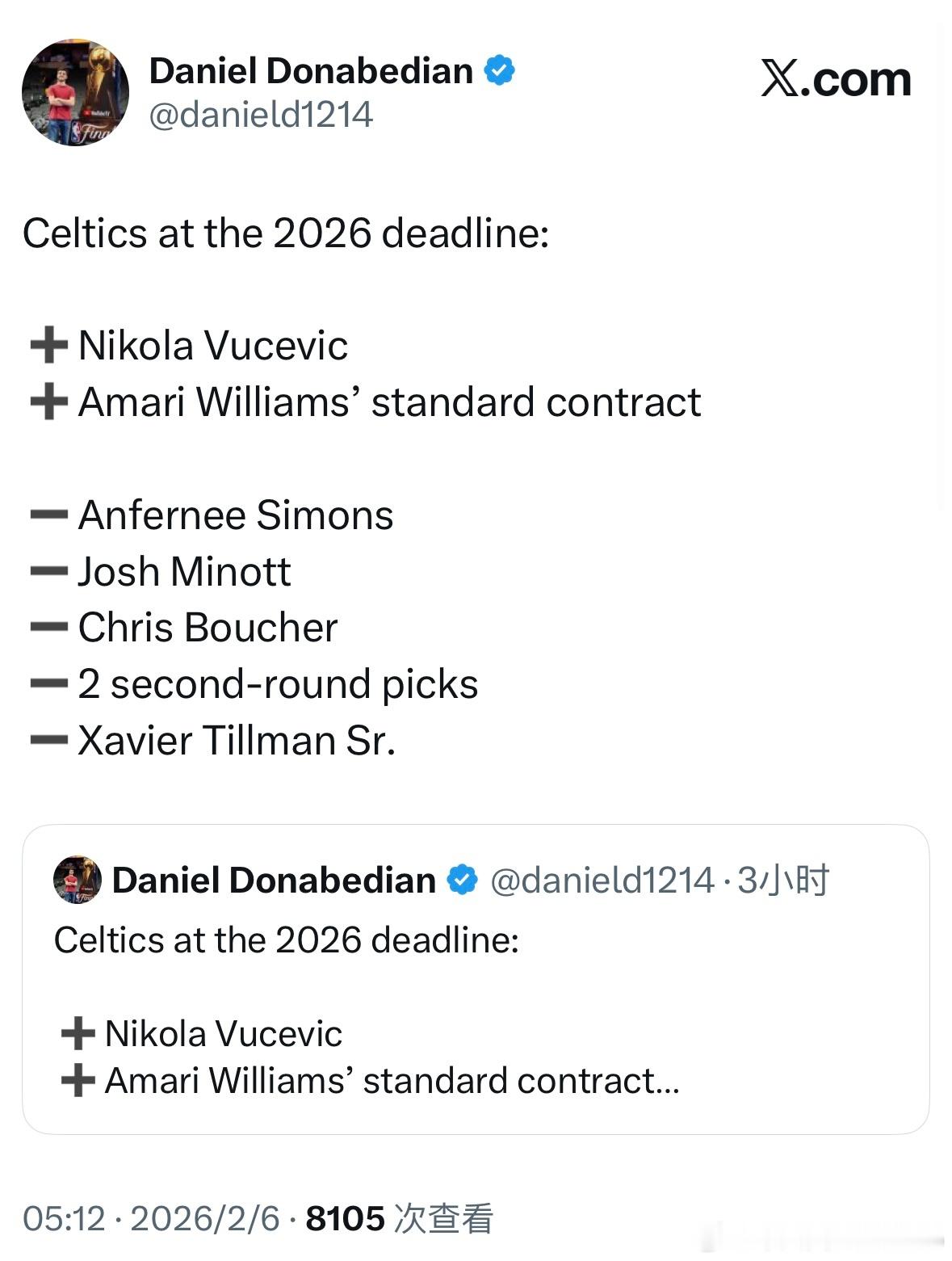Click the verified badge inside the quoted tweet
Screen dimensions: 952x1261
coord(463,880)
